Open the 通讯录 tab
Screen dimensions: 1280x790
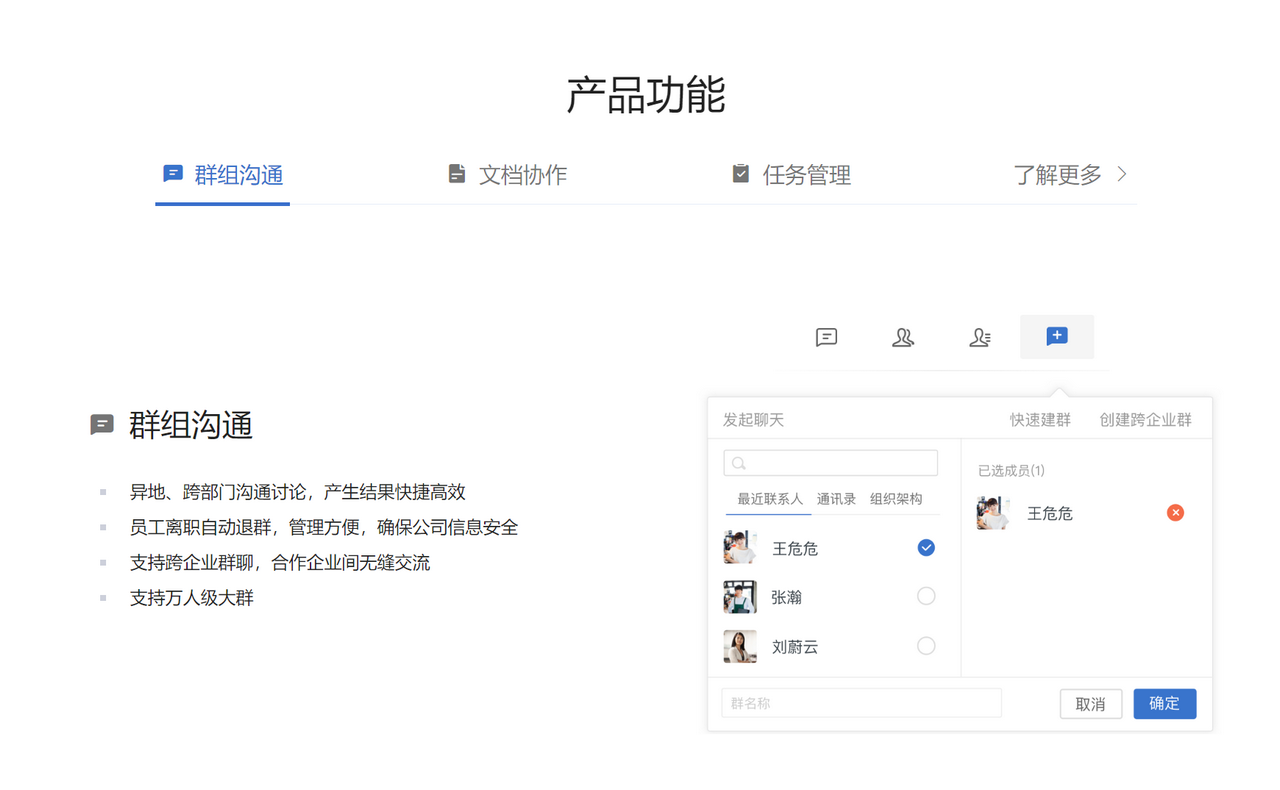[x=836, y=499]
